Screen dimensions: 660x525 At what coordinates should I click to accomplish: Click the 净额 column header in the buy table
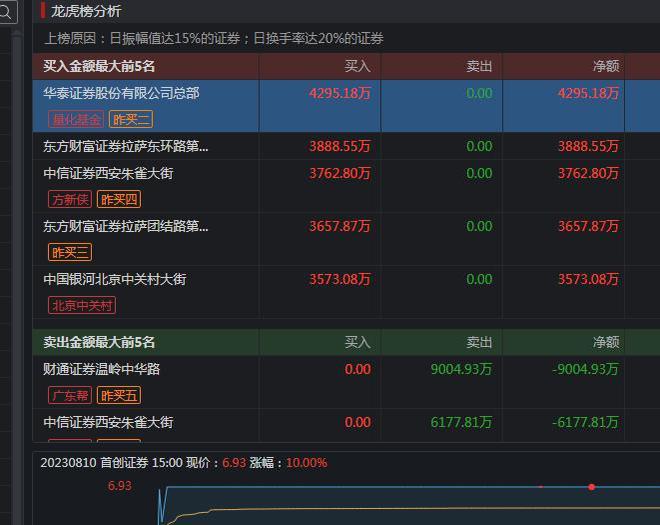(x=606, y=66)
